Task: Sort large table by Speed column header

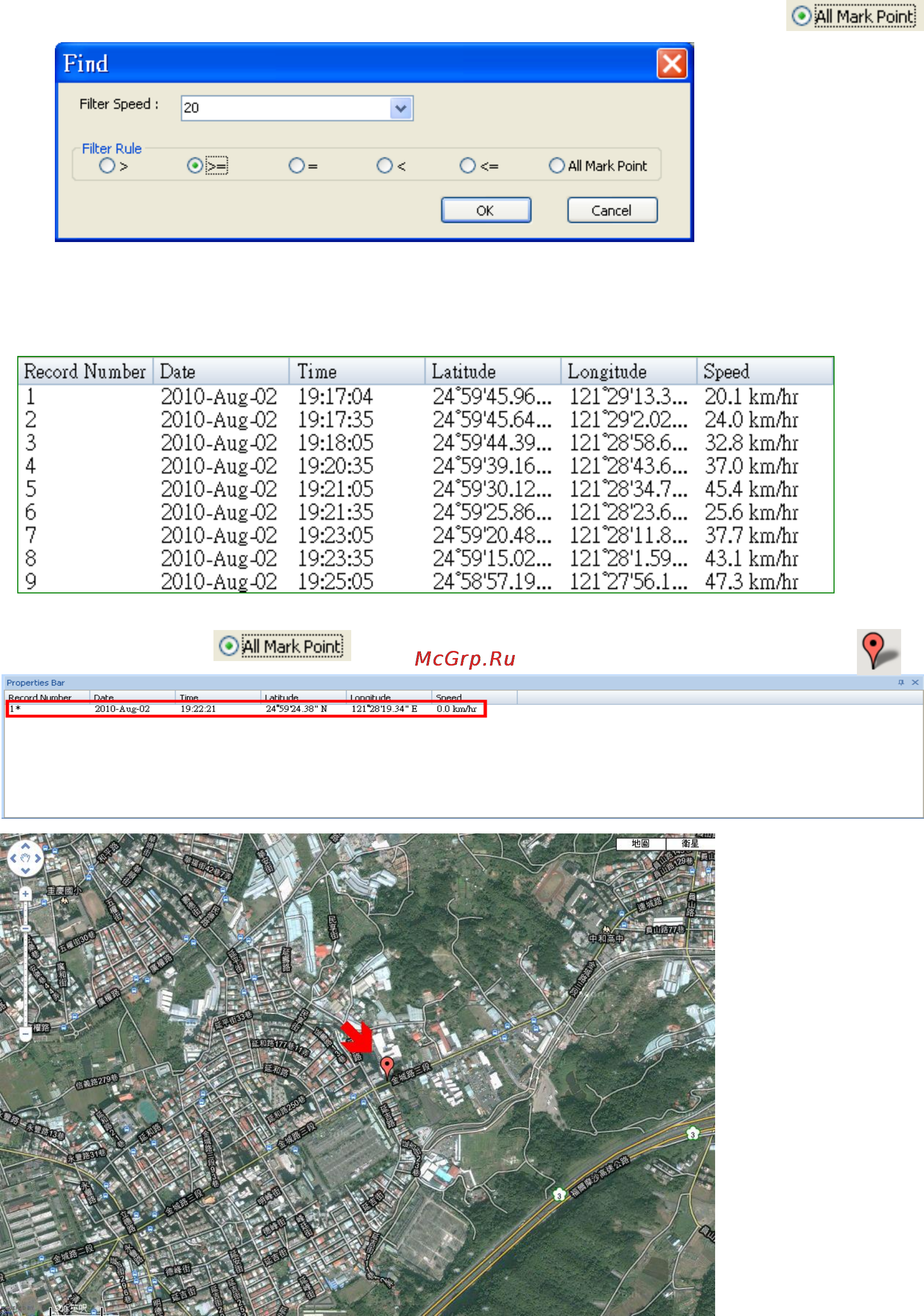Action: coord(765,371)
